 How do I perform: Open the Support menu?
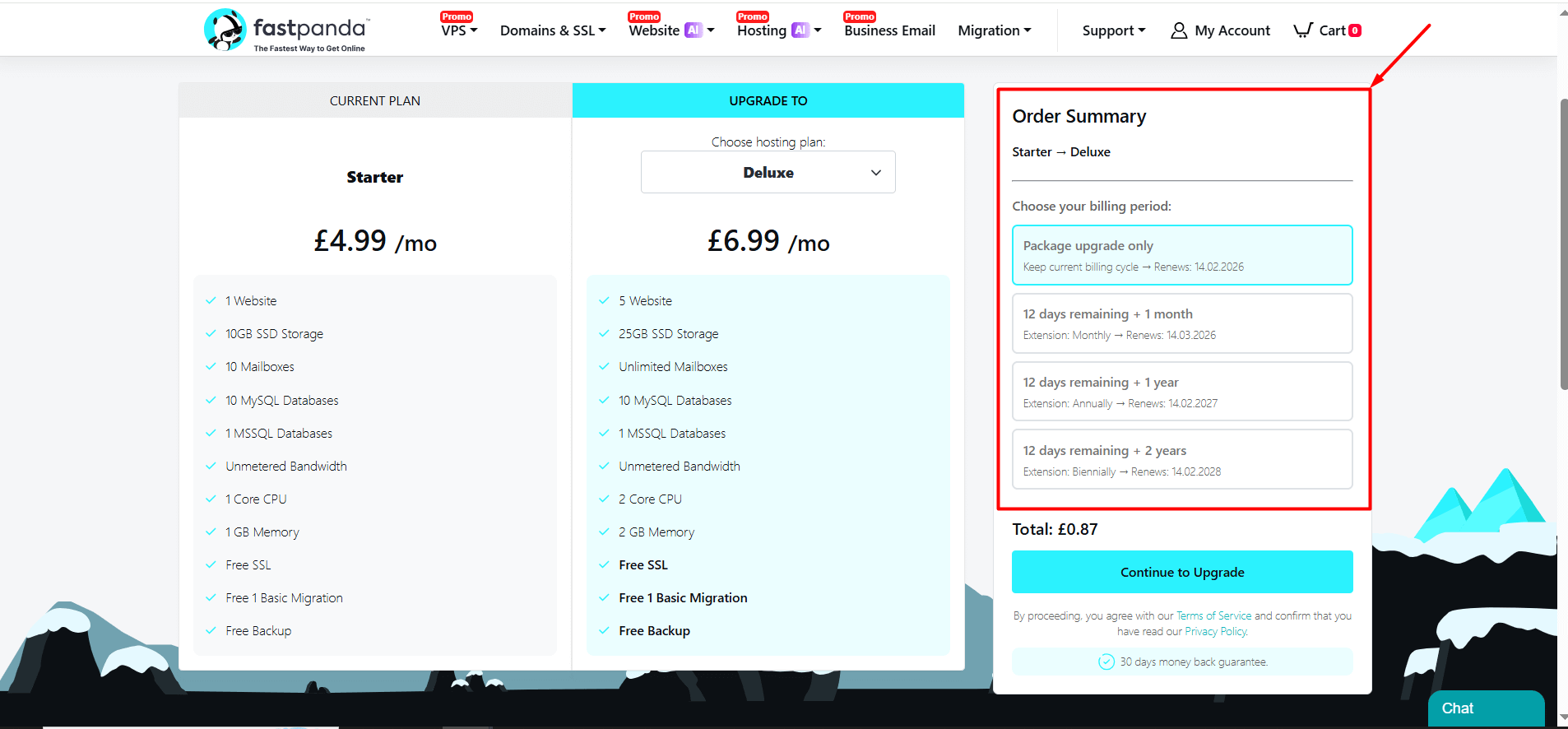1113,30
